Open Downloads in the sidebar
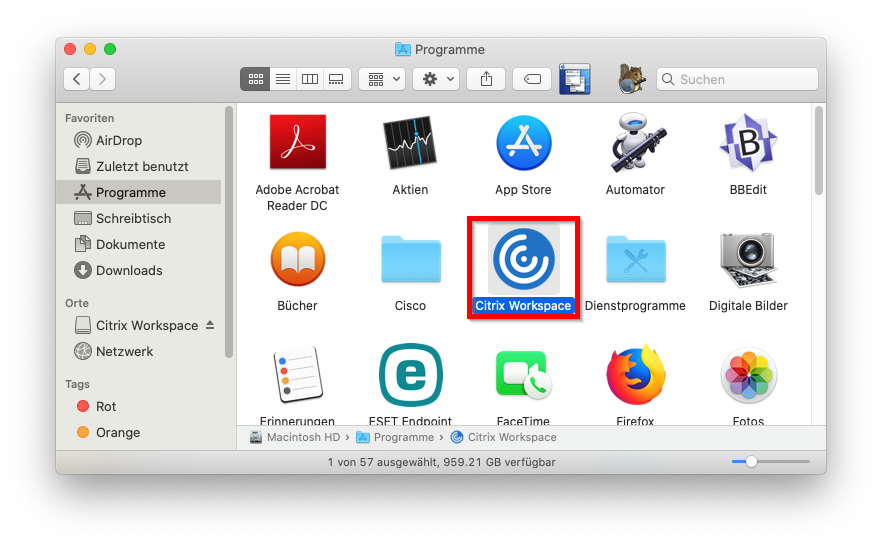Screen dimensions: 882x548 [x=139, y=271]
